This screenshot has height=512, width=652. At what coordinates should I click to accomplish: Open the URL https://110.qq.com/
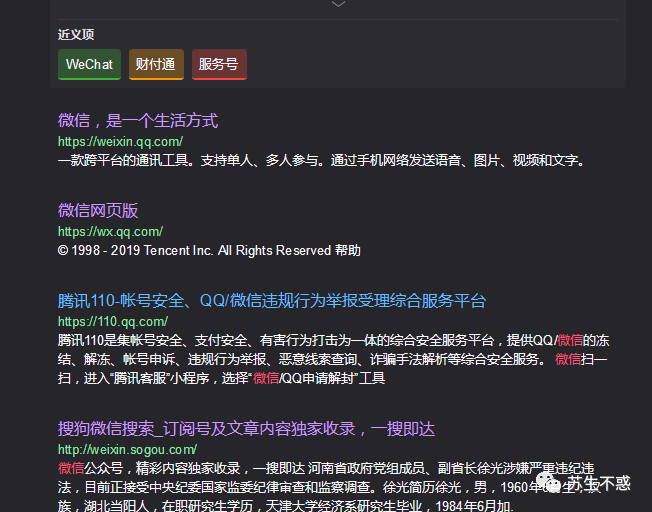pos(113,322)
